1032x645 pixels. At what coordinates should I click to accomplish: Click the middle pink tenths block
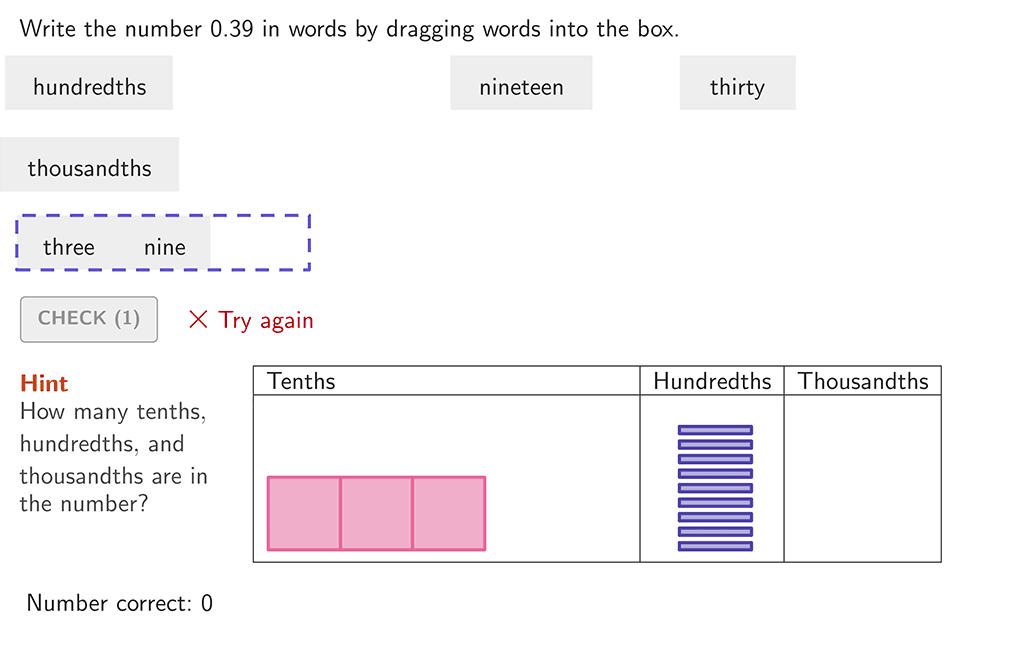[376, 513]
